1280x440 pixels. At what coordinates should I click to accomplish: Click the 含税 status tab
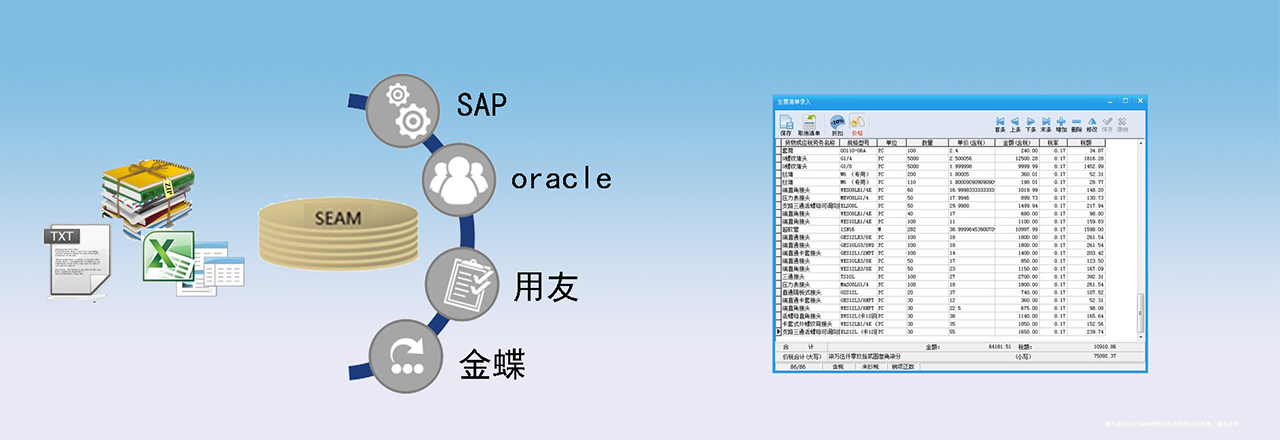click(838, 367)
